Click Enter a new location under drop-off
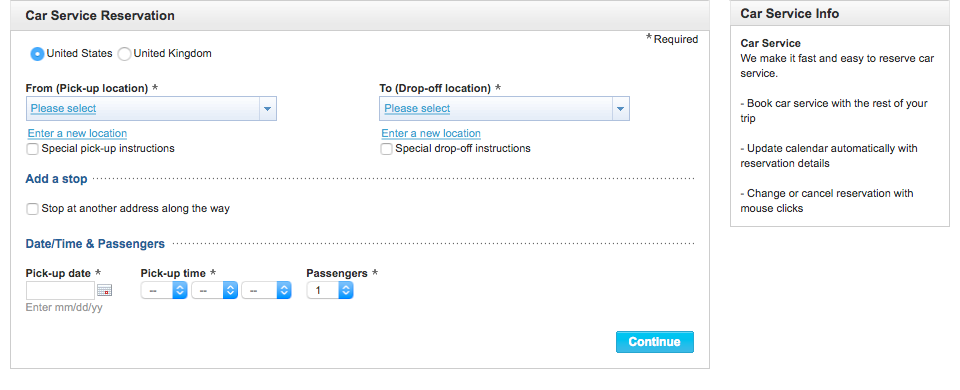 [x=431, y=133]
